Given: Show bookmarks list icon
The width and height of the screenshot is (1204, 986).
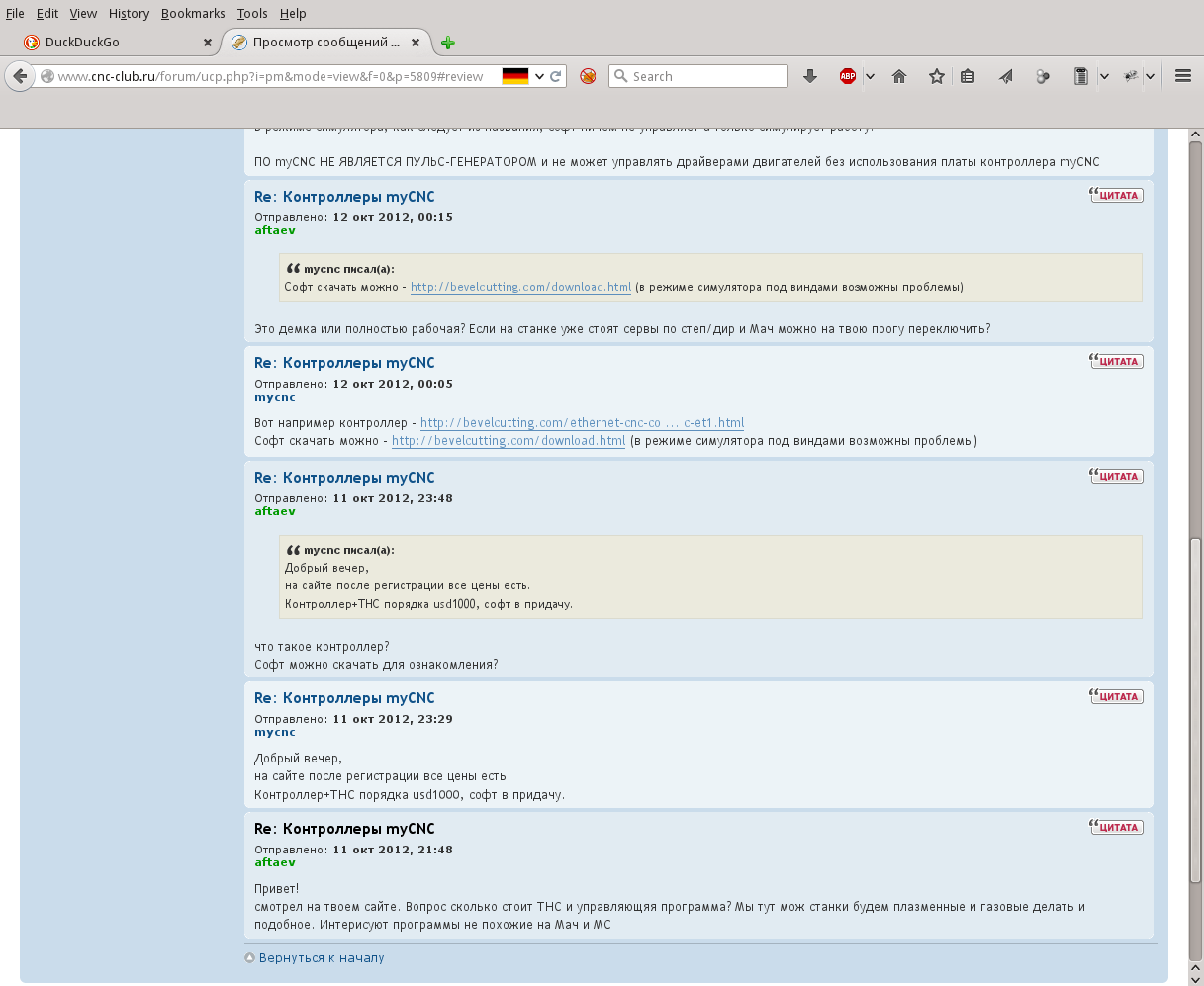Looking at the screenshot, I should tap(968, 76).
